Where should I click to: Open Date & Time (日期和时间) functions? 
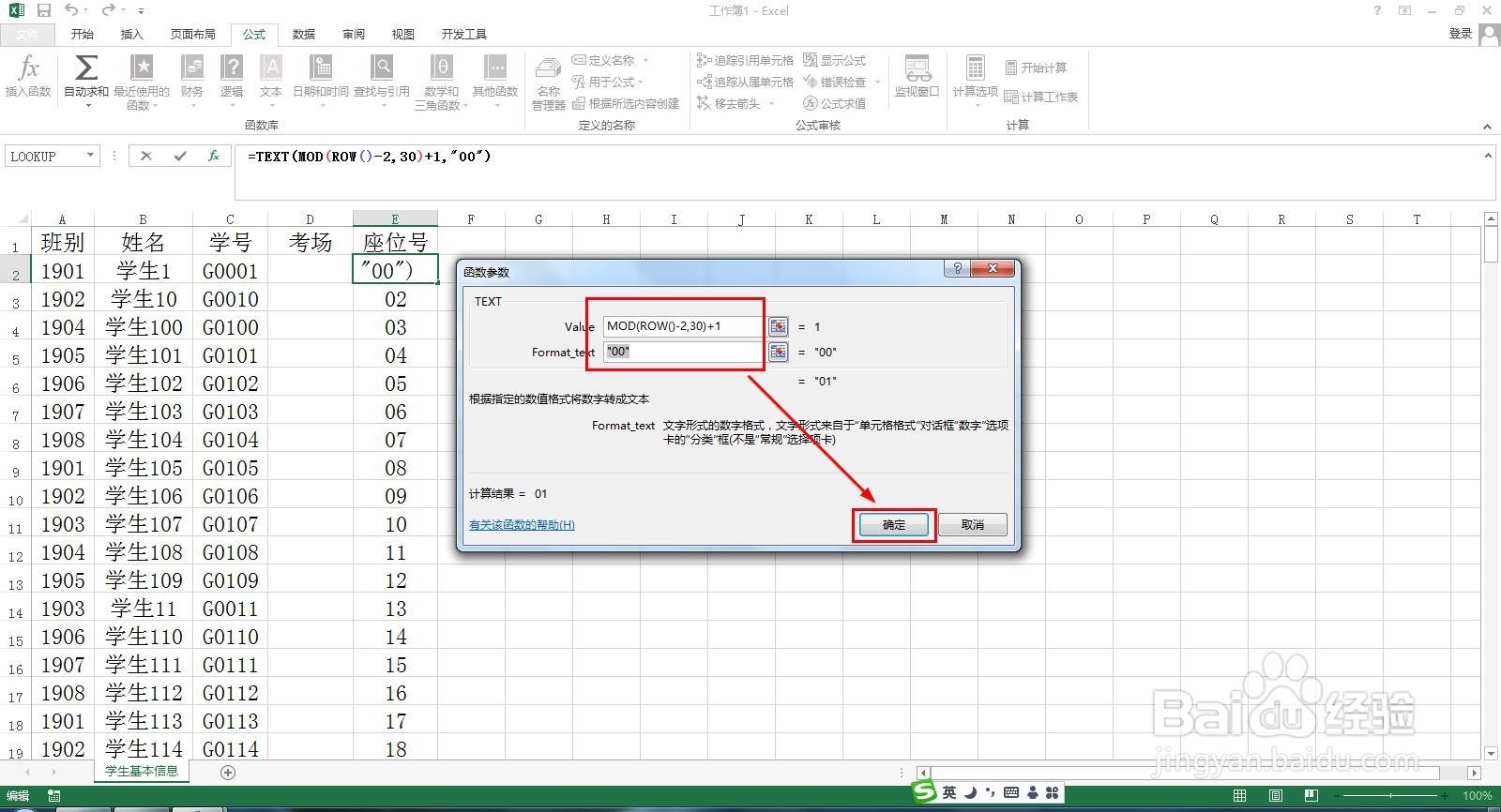pyautogui.click(x=321, y=80)
